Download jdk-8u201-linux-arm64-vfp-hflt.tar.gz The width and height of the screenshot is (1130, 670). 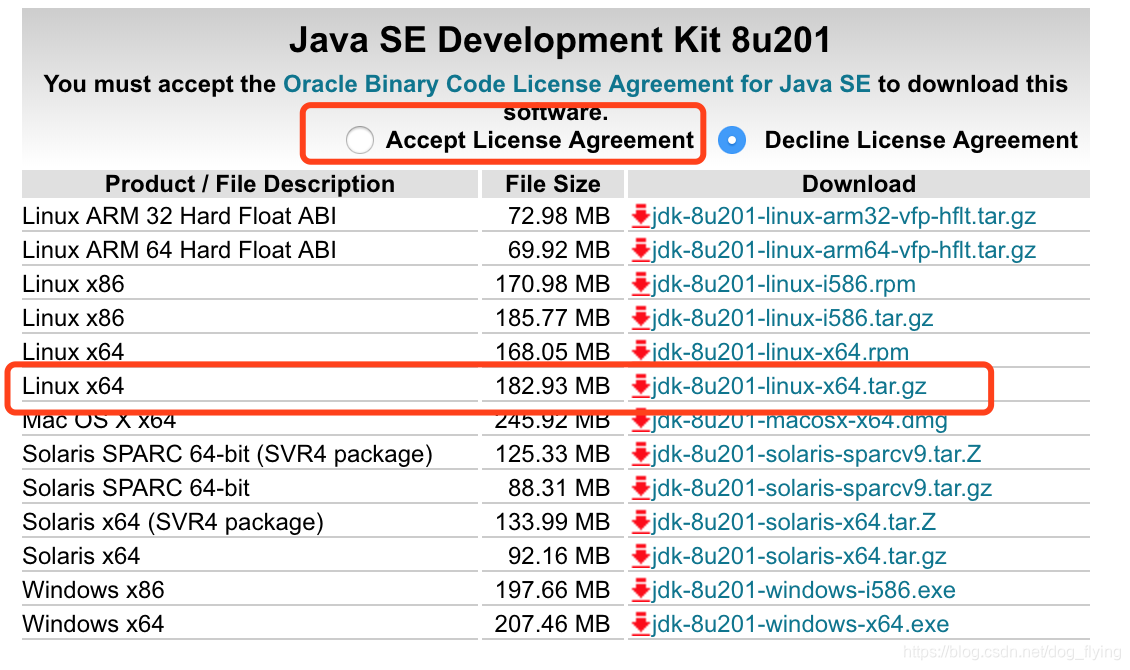[x=843, y=250]
